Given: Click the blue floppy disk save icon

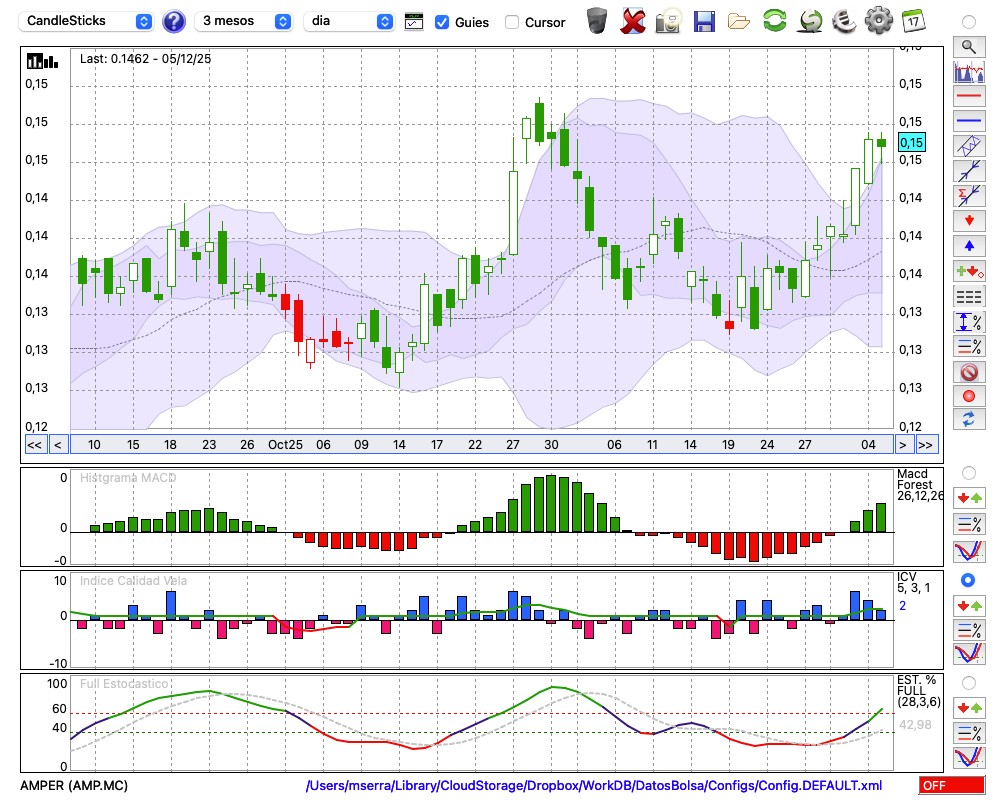Looking at the screenshot, I should click(703, 20).
